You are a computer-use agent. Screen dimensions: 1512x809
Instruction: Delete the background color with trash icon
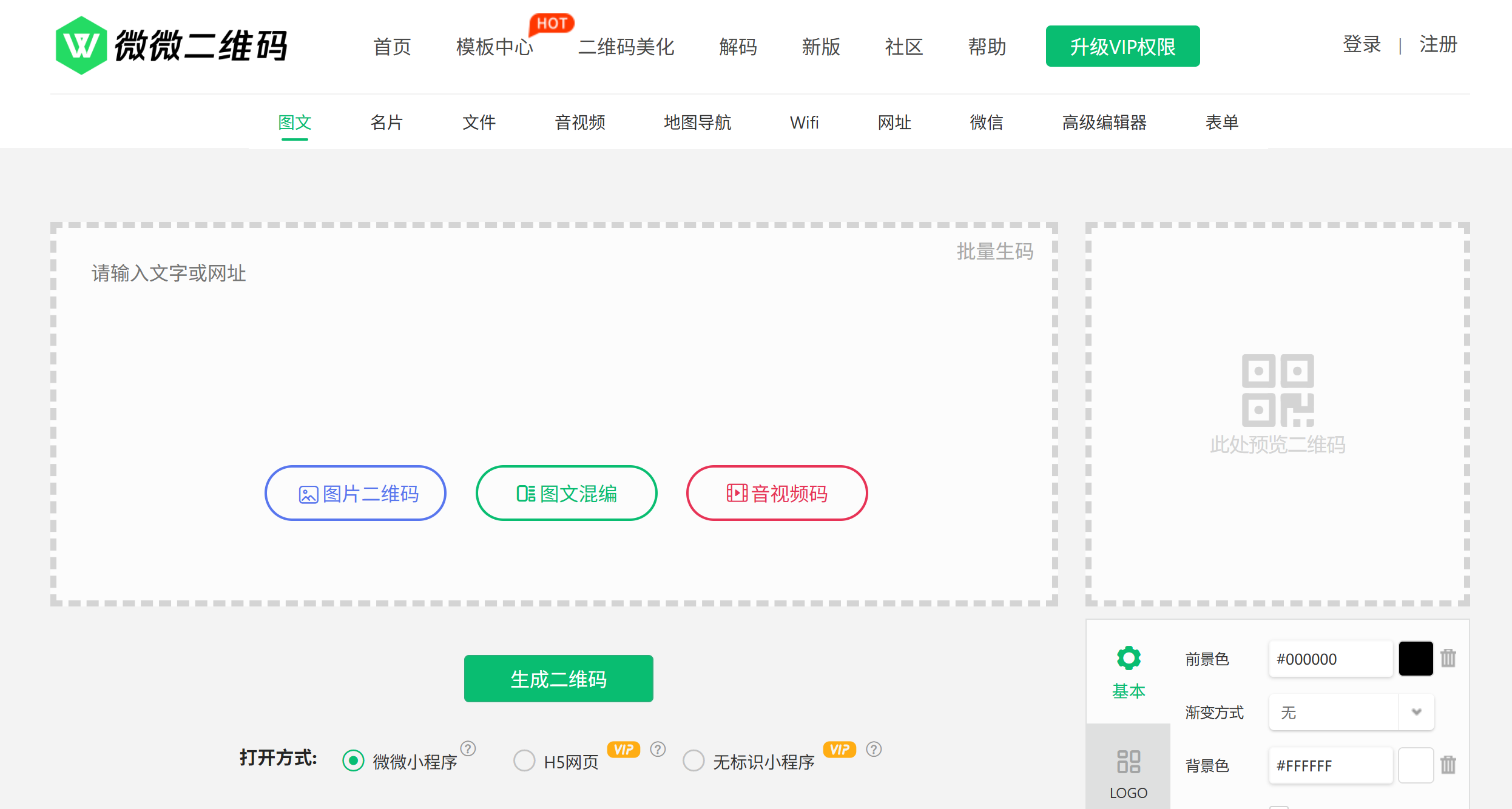pyautogui.click(x=1448, y=765)
